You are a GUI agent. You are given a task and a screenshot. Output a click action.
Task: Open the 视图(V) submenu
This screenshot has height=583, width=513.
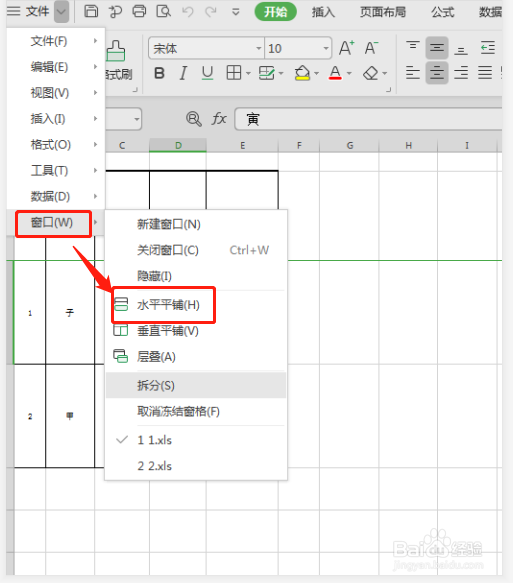pos(56,93)
